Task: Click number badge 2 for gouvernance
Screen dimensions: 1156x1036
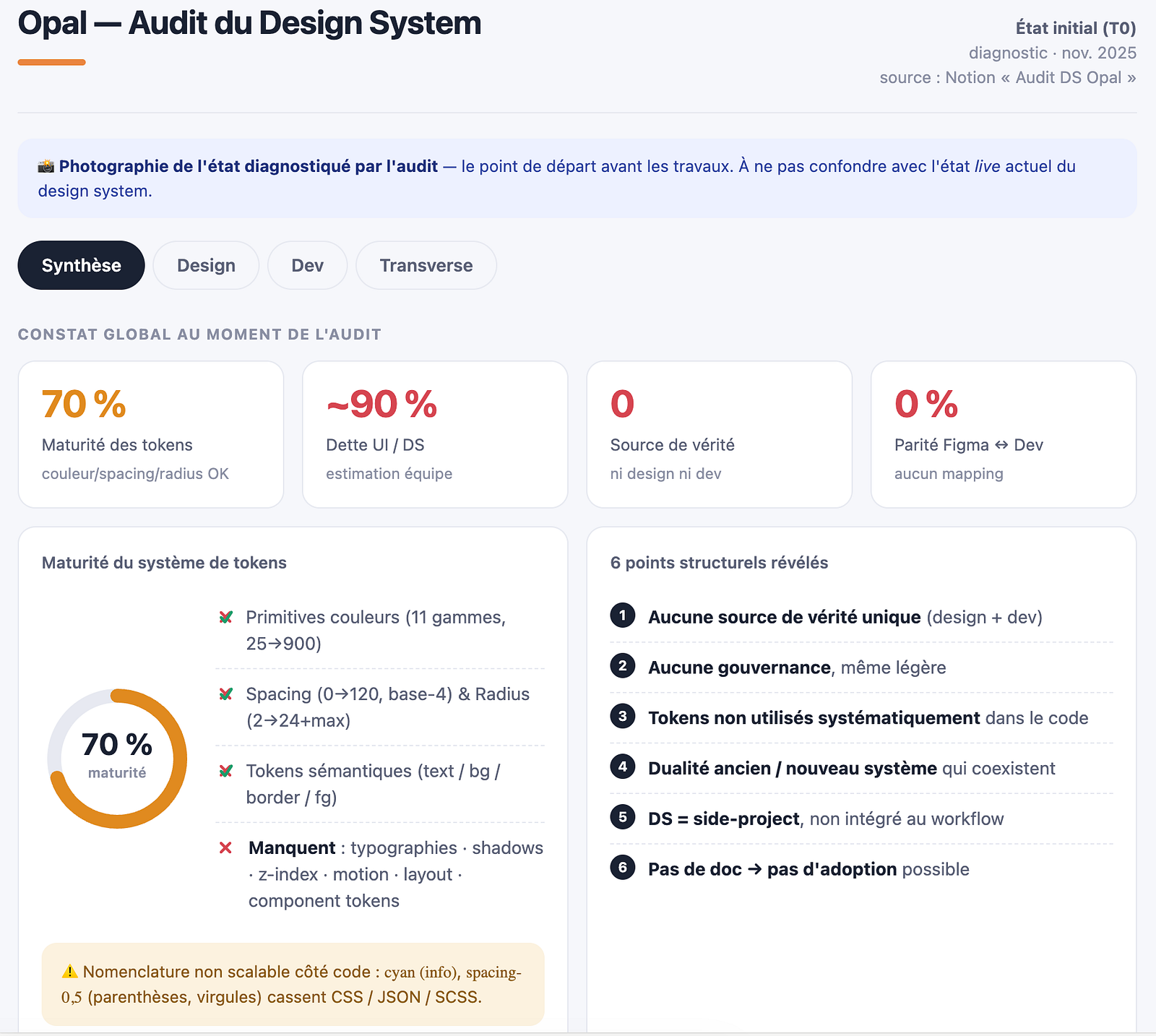Action: point(623,666)
